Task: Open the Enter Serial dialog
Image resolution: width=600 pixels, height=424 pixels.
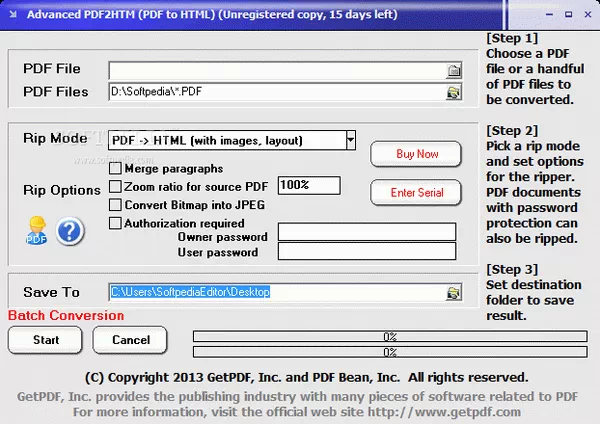Action: coord(416,192)
